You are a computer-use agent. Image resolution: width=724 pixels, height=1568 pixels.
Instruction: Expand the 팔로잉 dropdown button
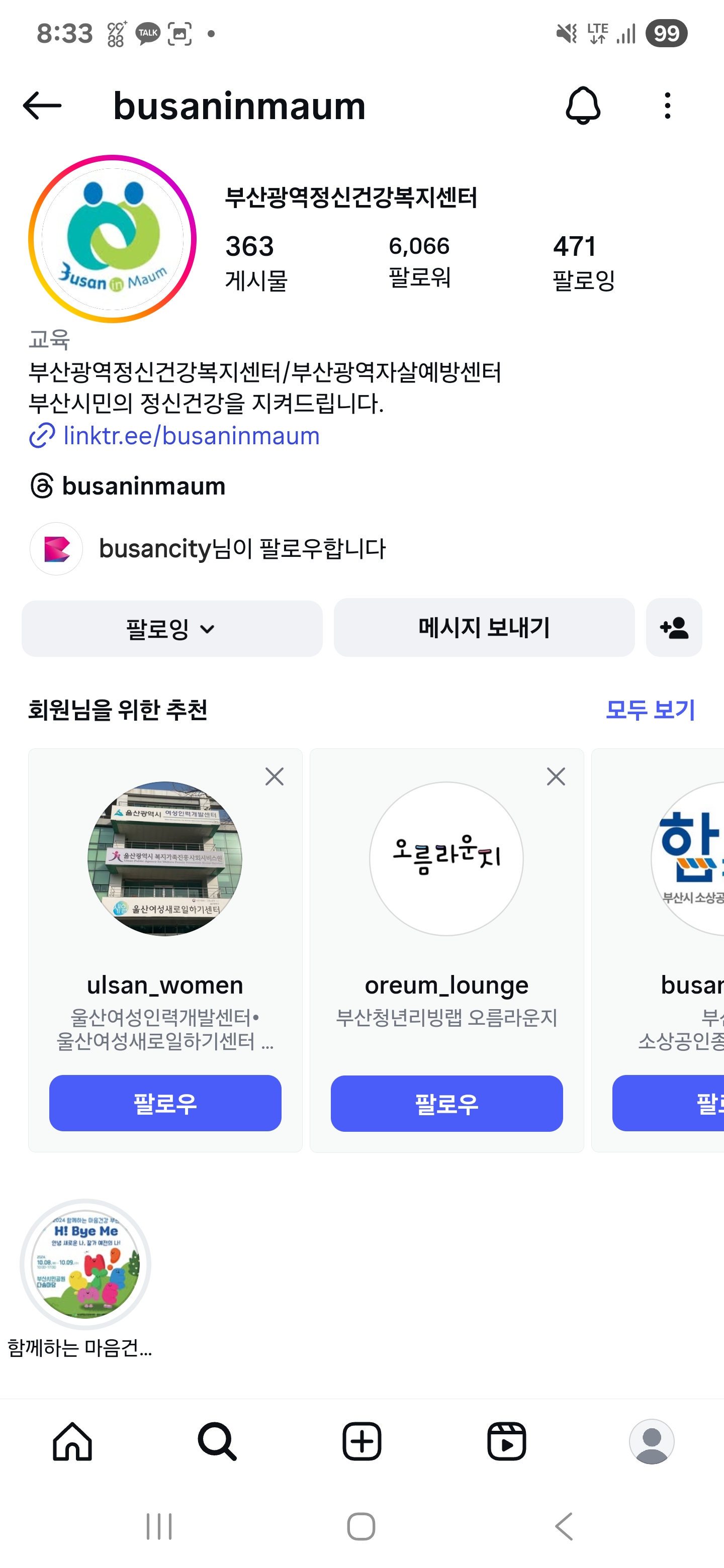click(x=172, y=629)
